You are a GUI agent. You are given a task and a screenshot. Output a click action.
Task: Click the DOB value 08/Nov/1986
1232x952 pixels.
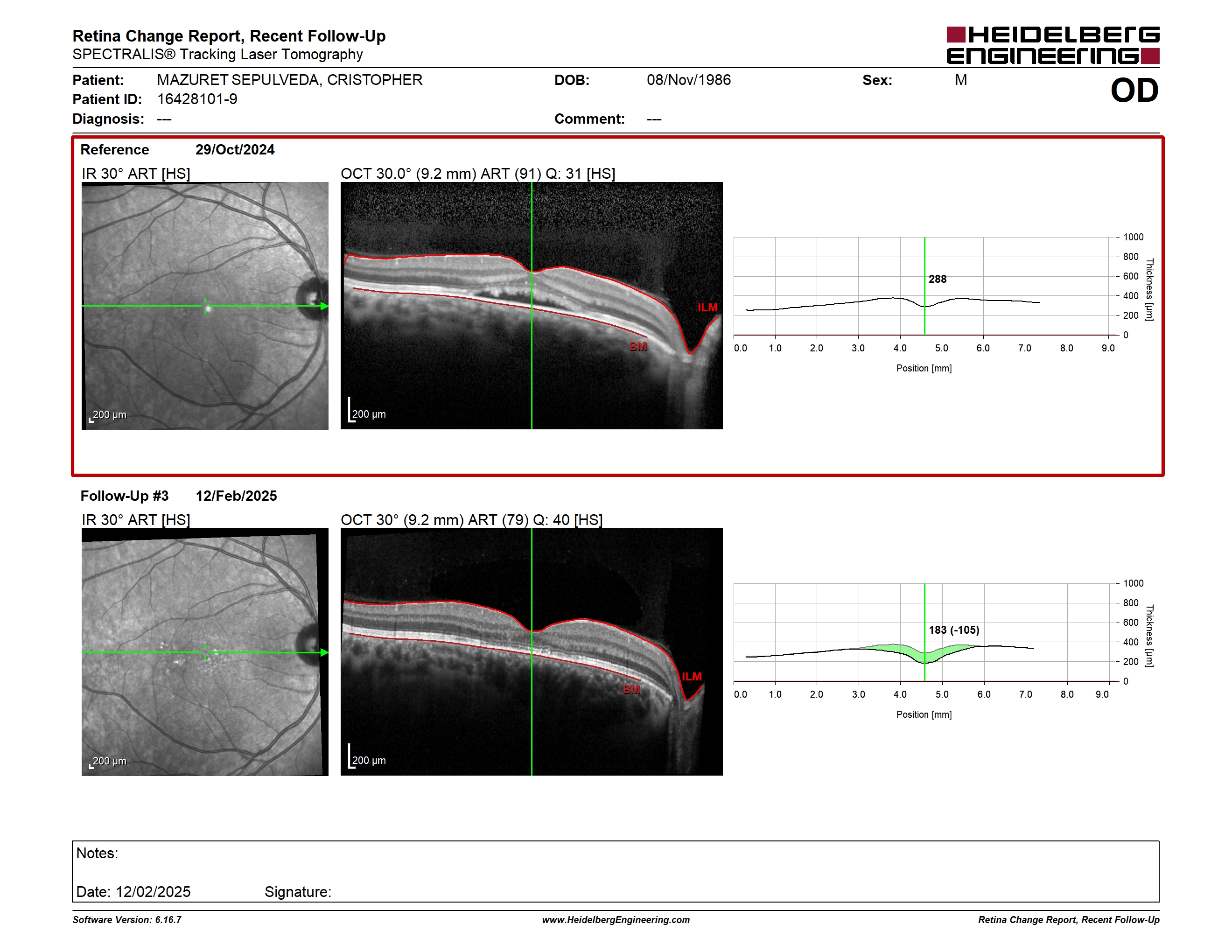point(688,80)
